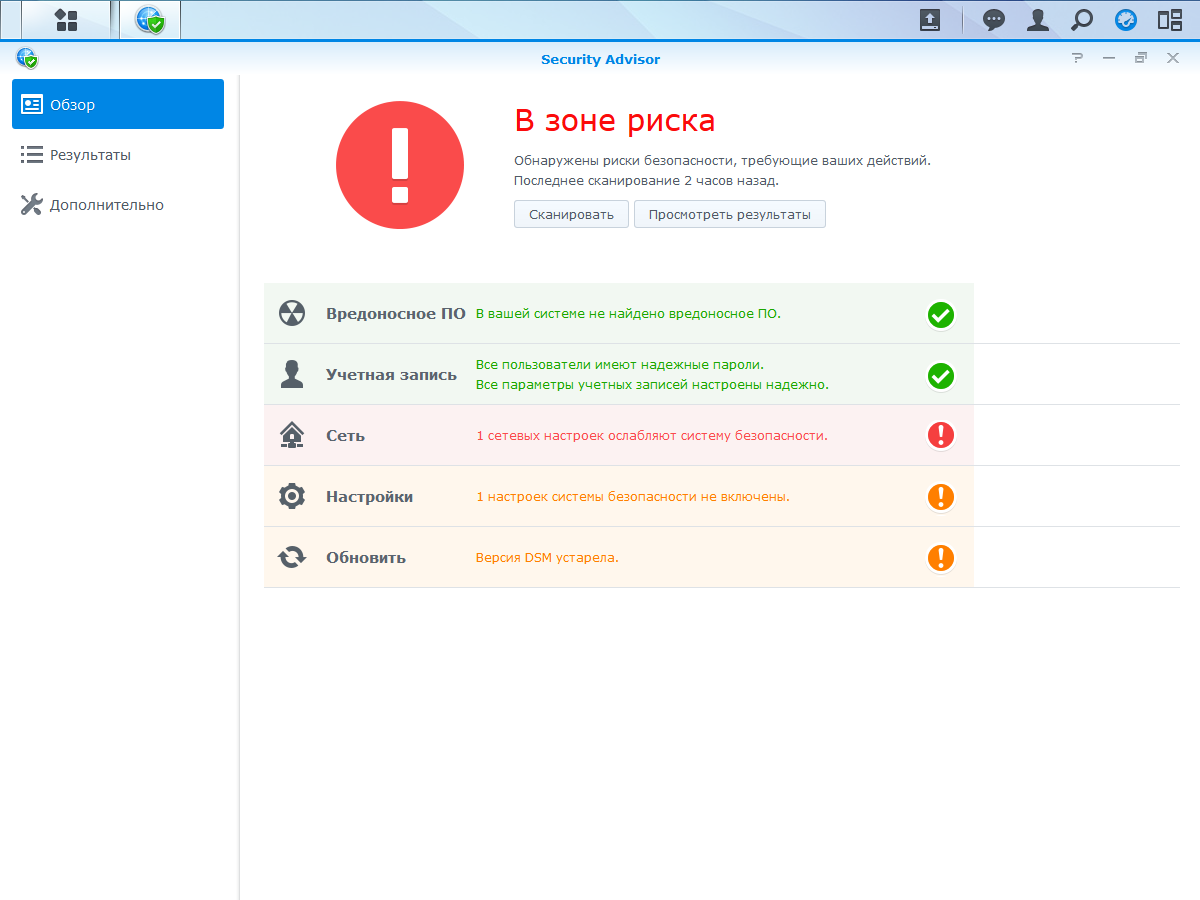Click the Security Advisor taskbar icon
Screen dimensions: 1200x900
150,20
